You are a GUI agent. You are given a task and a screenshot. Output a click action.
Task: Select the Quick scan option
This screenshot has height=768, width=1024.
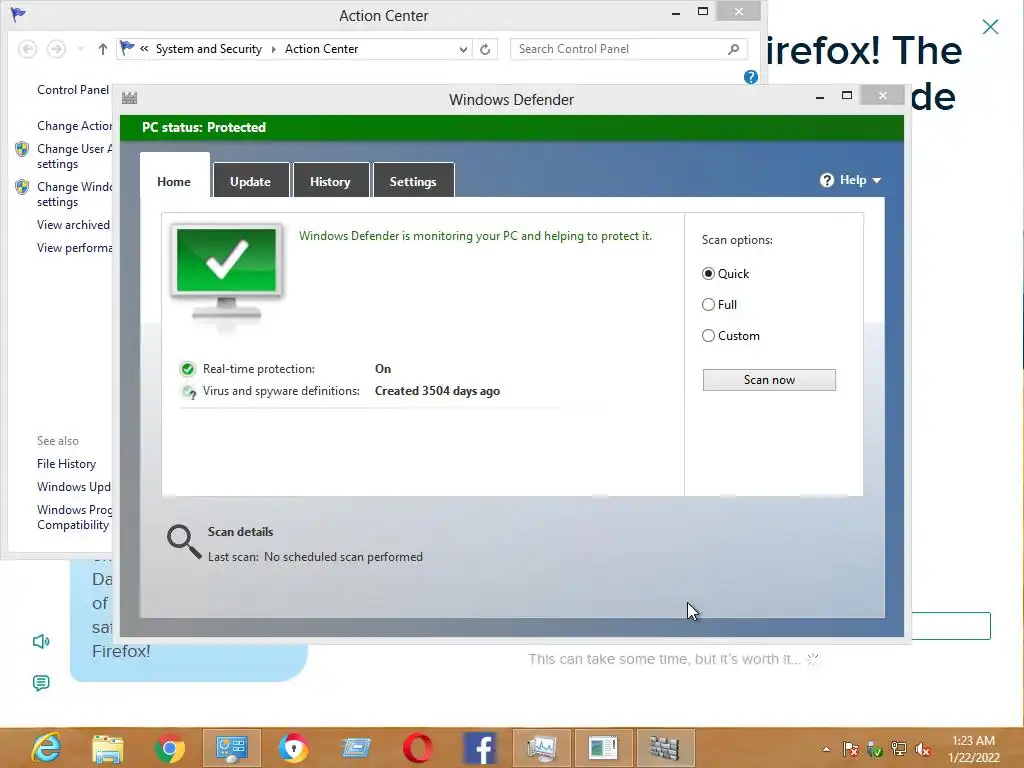708,274
